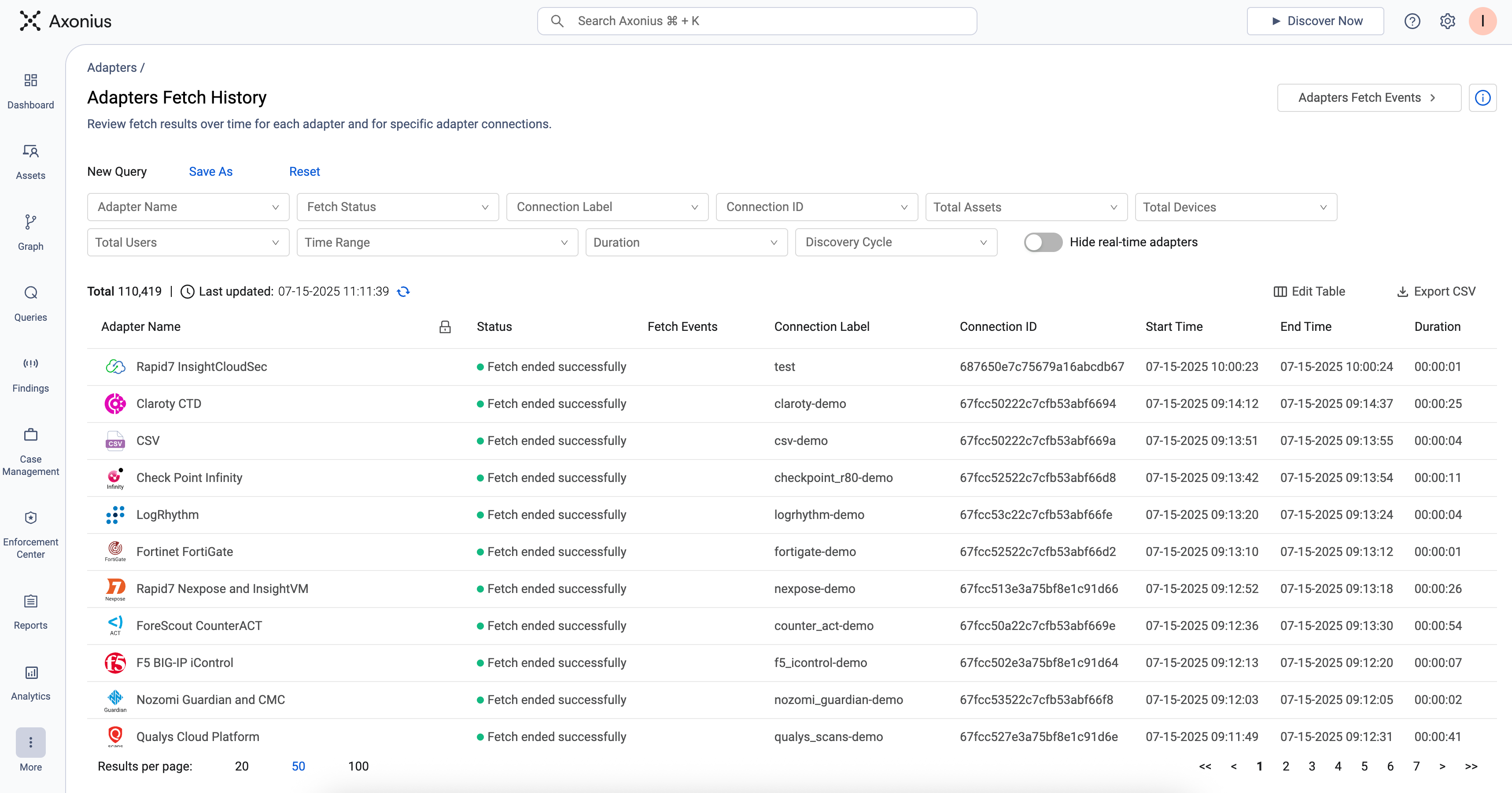The image size is (1512, 793).
Task: Click the Rapid7 InsightCloudSec adapter icon
Action: point(115,367)
